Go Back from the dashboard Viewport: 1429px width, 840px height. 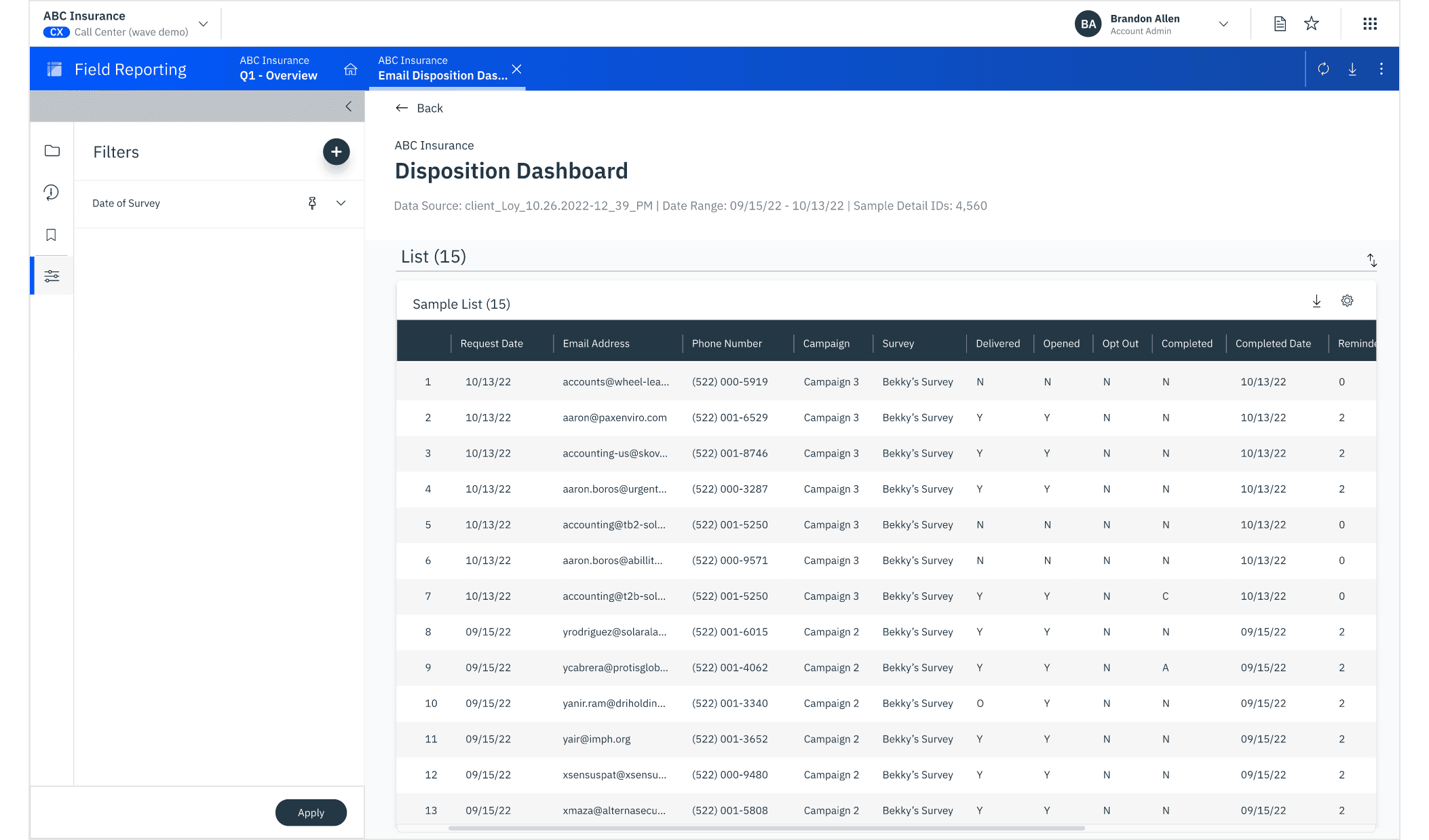pyautogui.click(x=419, y=108)
